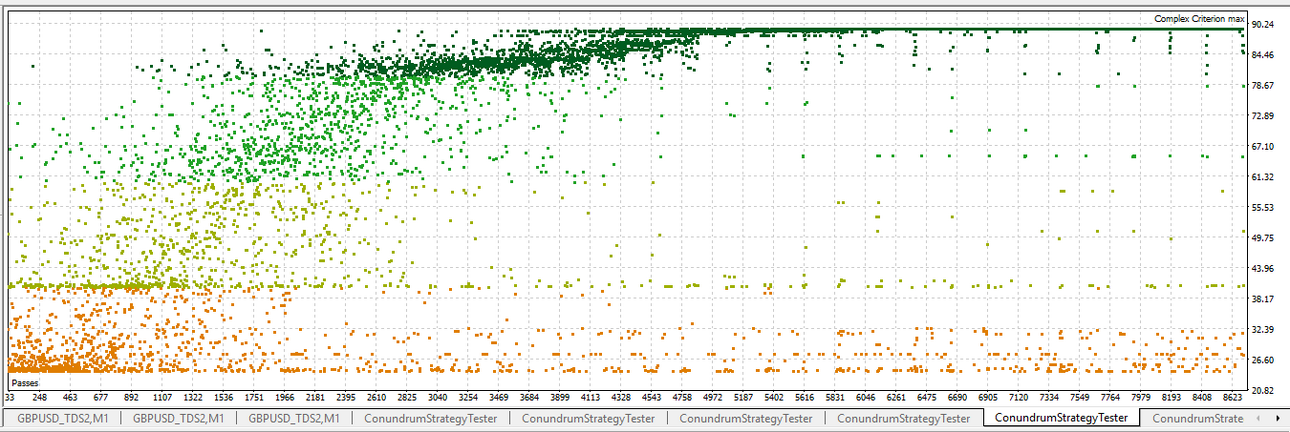Screen dimensions: 1290x432
Task: Click pass number 248 on the x-axis
Action: (40, 398)
